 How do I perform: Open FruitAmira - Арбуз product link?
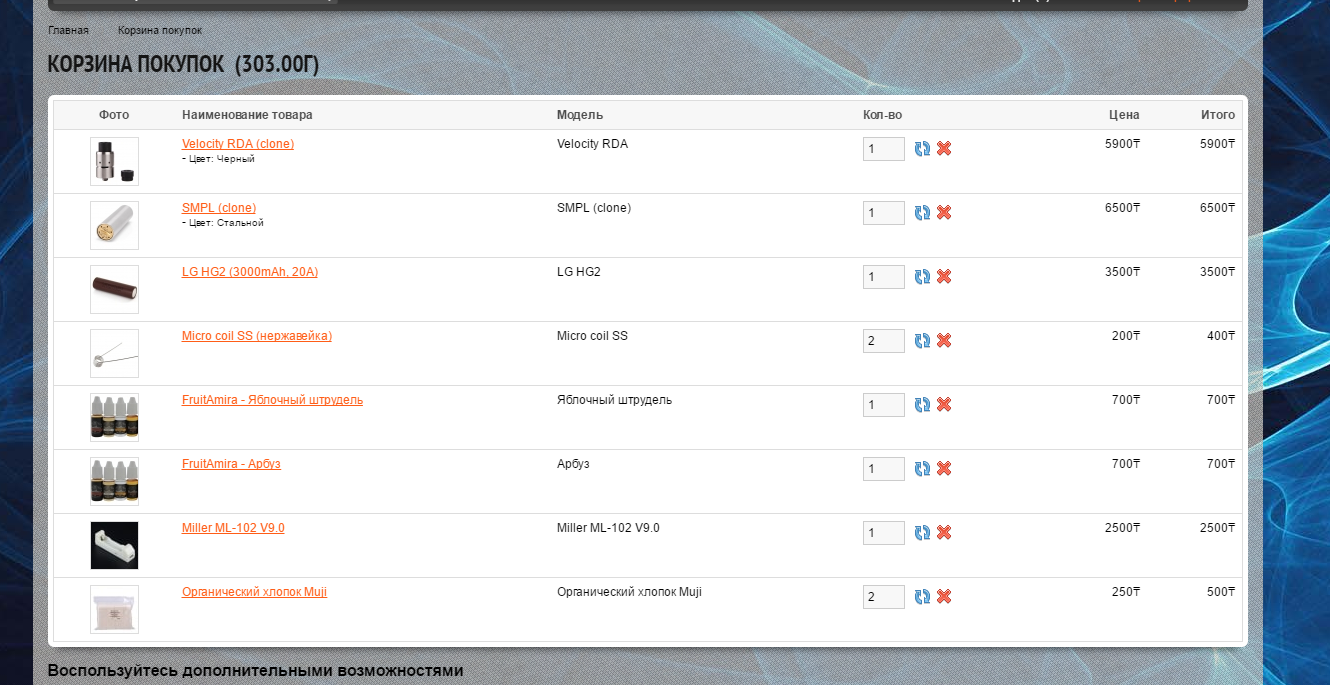(x=231, y=464)
